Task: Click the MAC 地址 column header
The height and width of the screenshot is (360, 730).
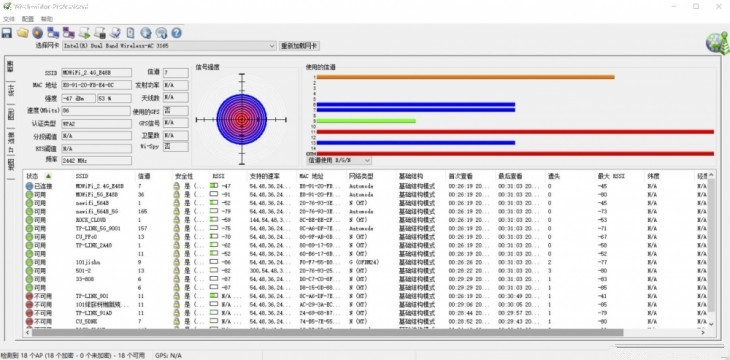Action: 321,177
